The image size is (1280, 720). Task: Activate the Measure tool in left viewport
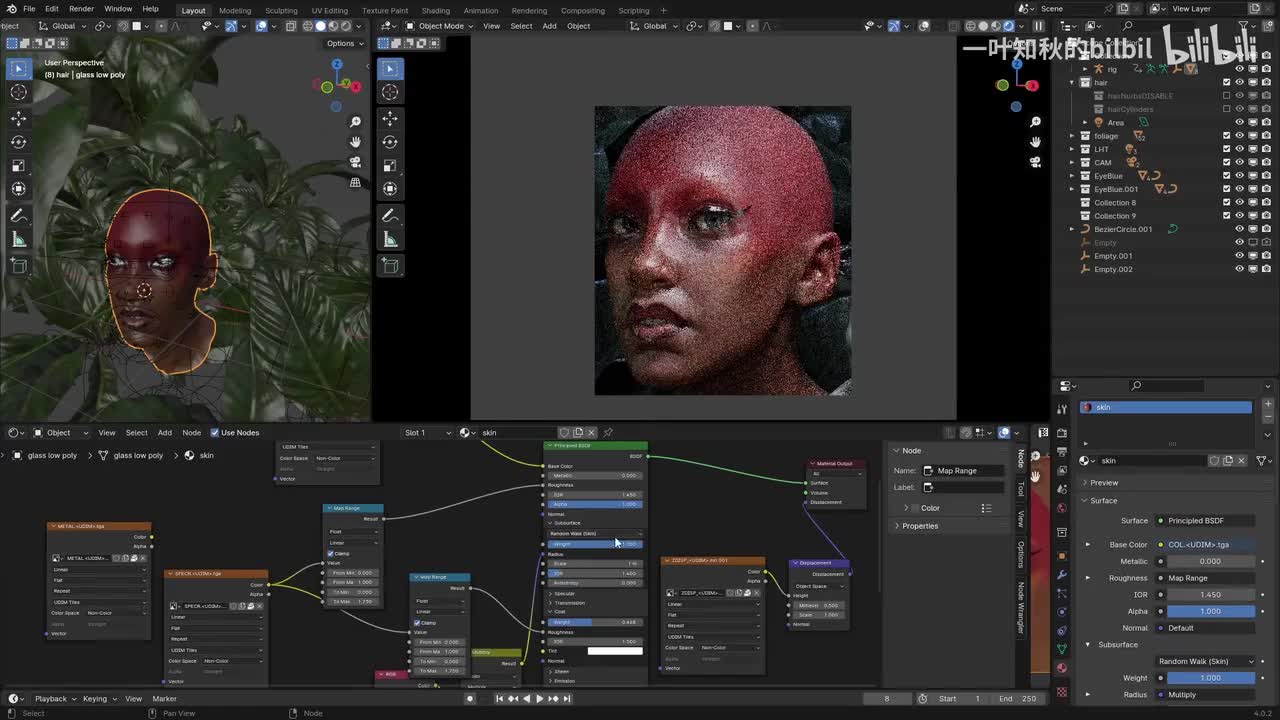click(x=18, y=240)
